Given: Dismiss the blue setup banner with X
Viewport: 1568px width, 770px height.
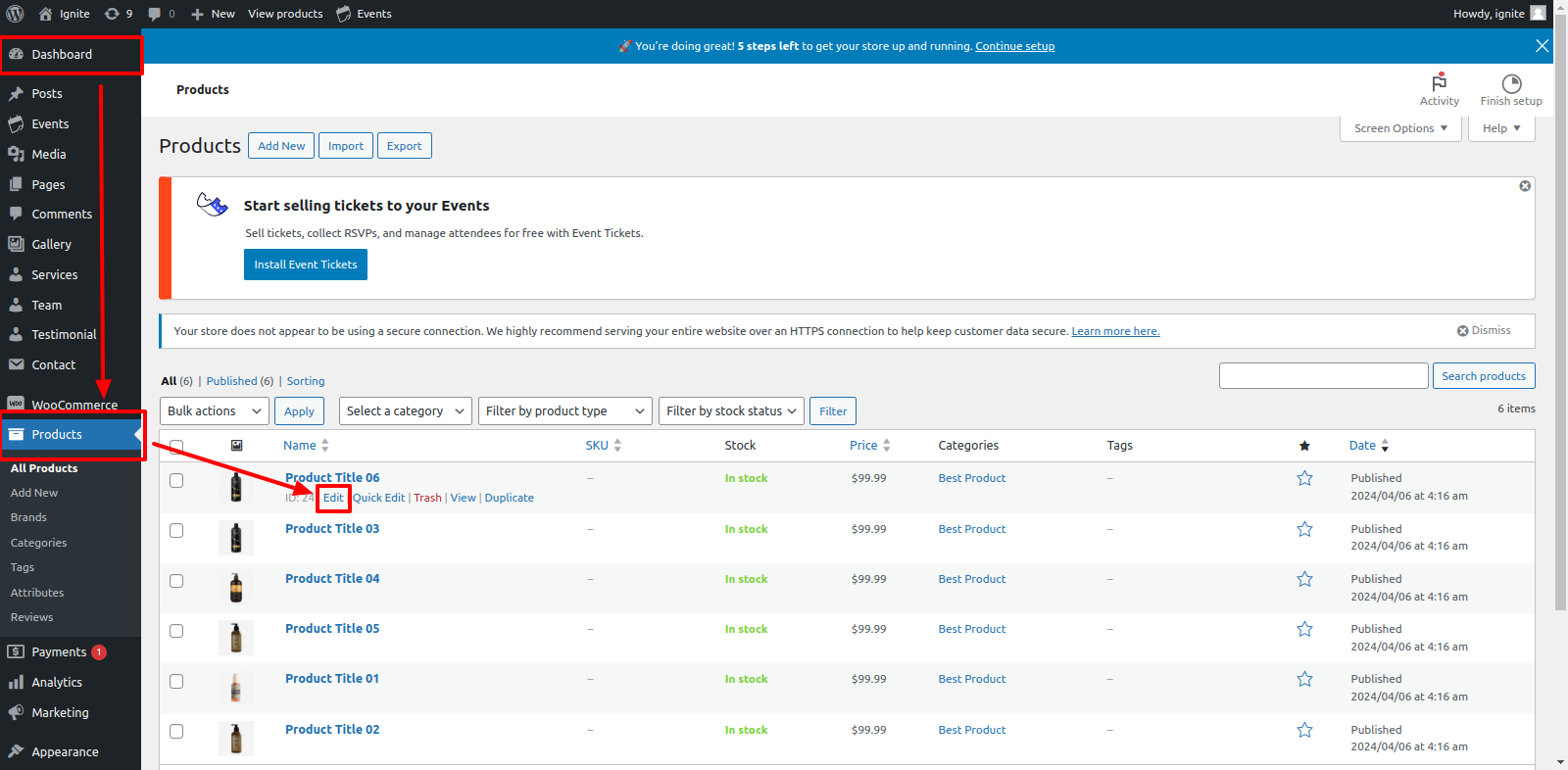Looking at the screenshot, I should 1542,46.
